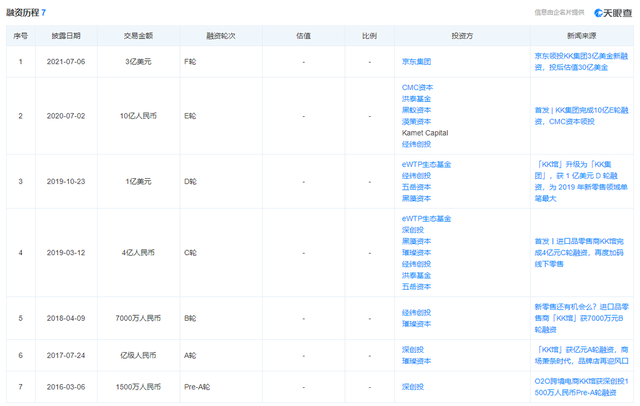The width and height of the screenshot is (640, 406).
Task: Open 渶策资本 investor link in E轮 row
Action: point(416,122)
